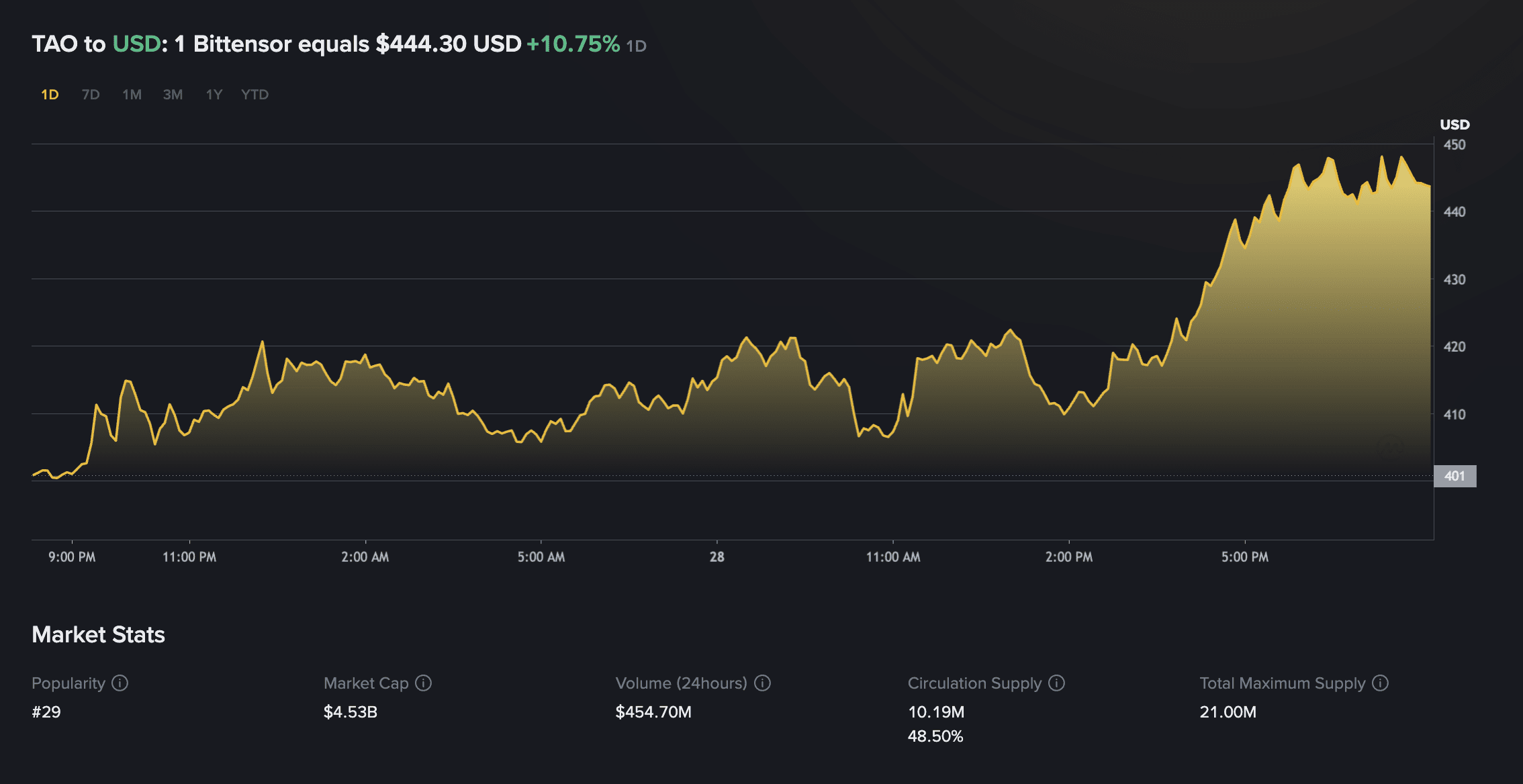
Task: Click the green USD currency link
Action: point(136,44)
